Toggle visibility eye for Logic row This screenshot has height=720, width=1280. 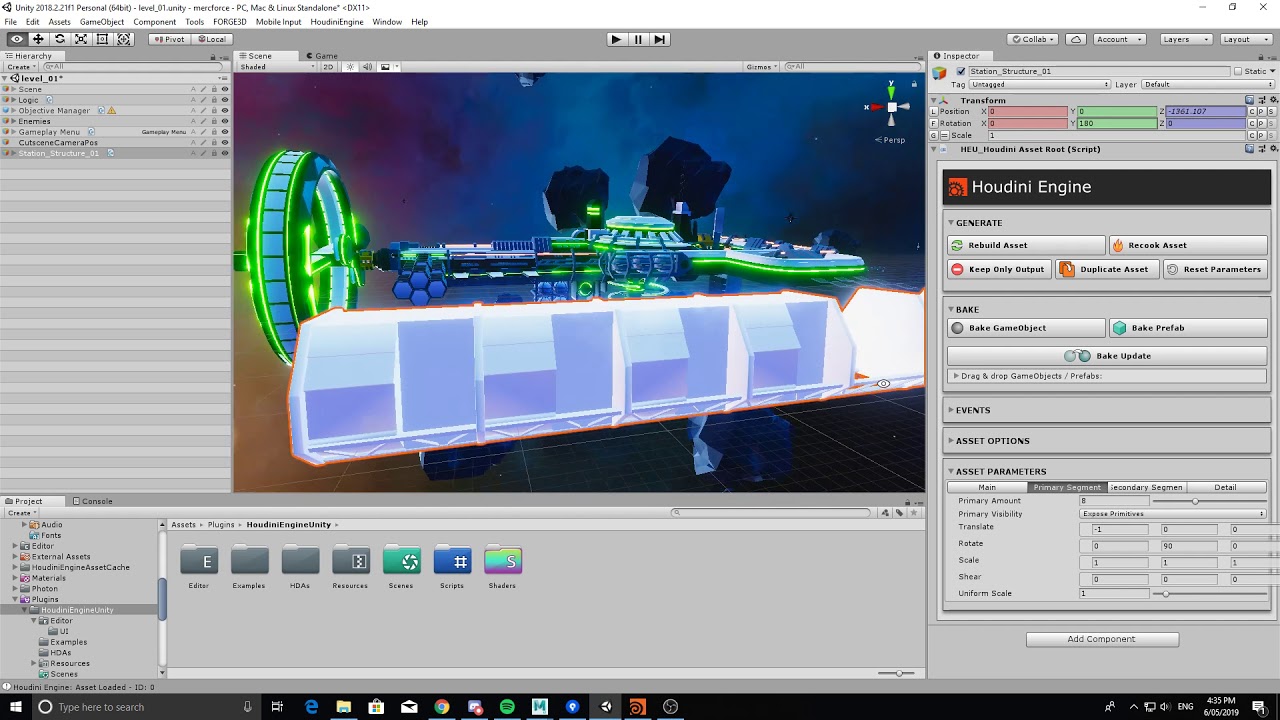[x=224, y=100]
